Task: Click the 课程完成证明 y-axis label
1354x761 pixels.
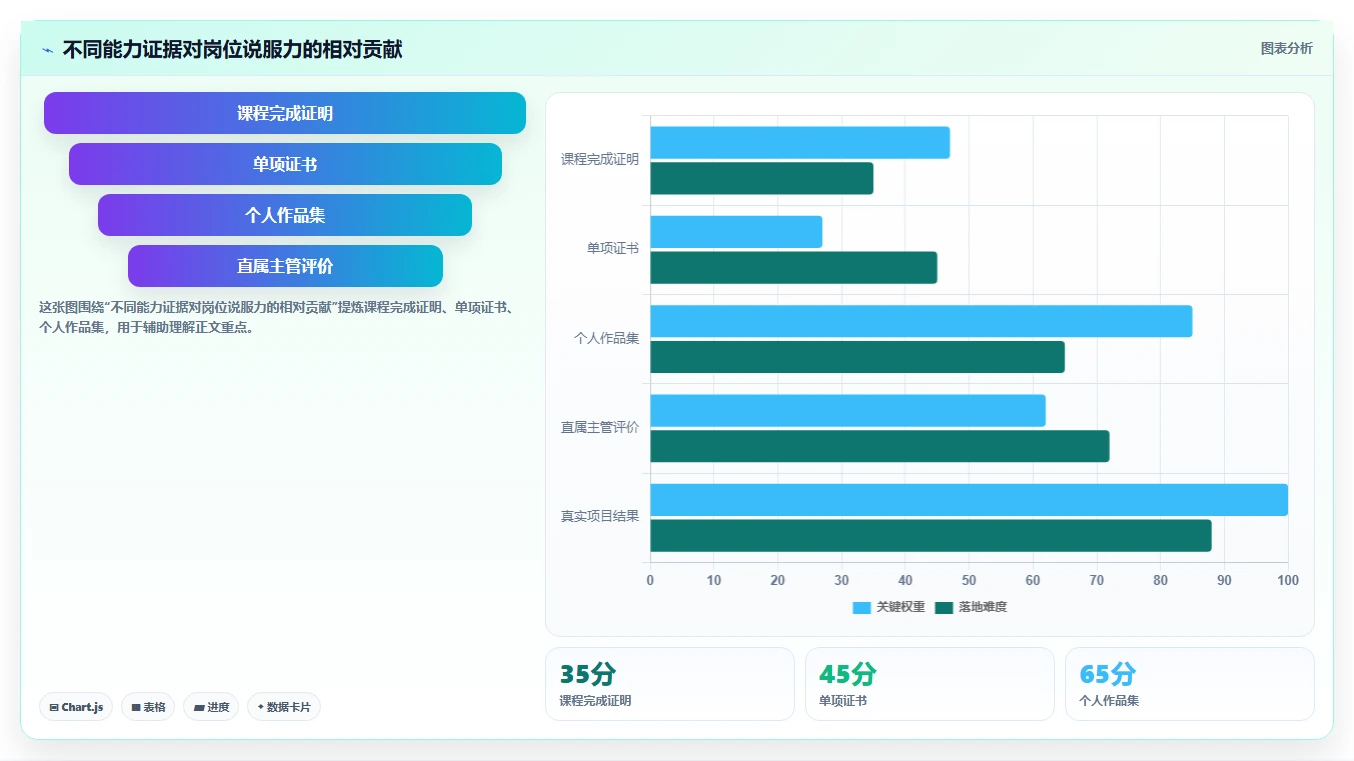Action: pos(600,159)
